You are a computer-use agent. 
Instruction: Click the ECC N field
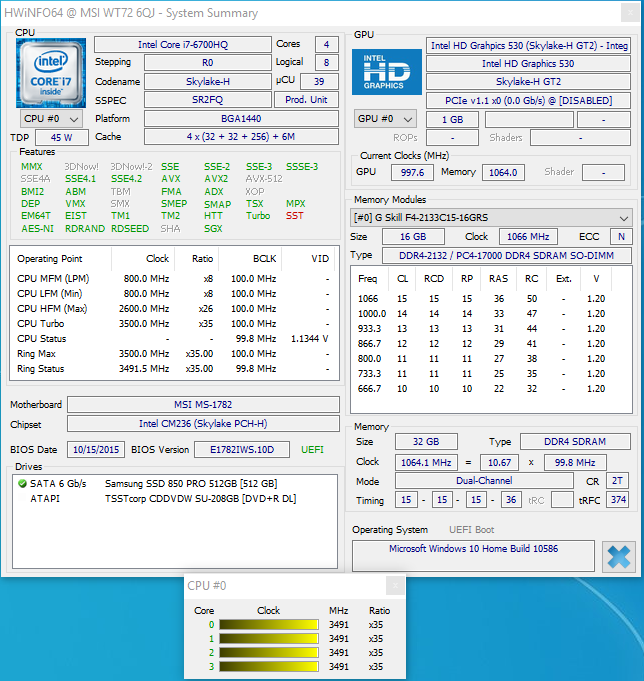click(x=621, y=237)
